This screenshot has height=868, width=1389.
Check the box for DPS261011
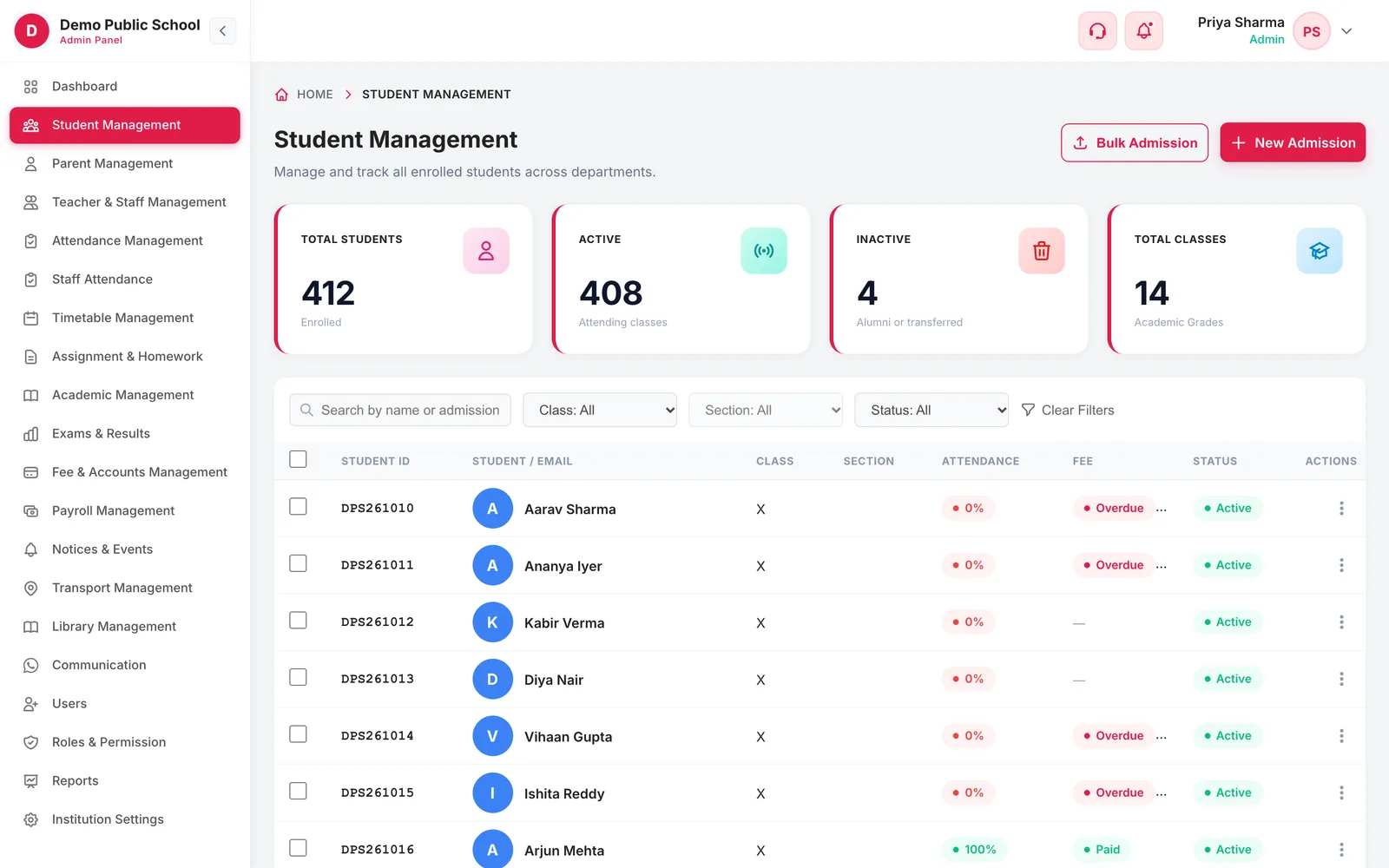click(298, 563)
